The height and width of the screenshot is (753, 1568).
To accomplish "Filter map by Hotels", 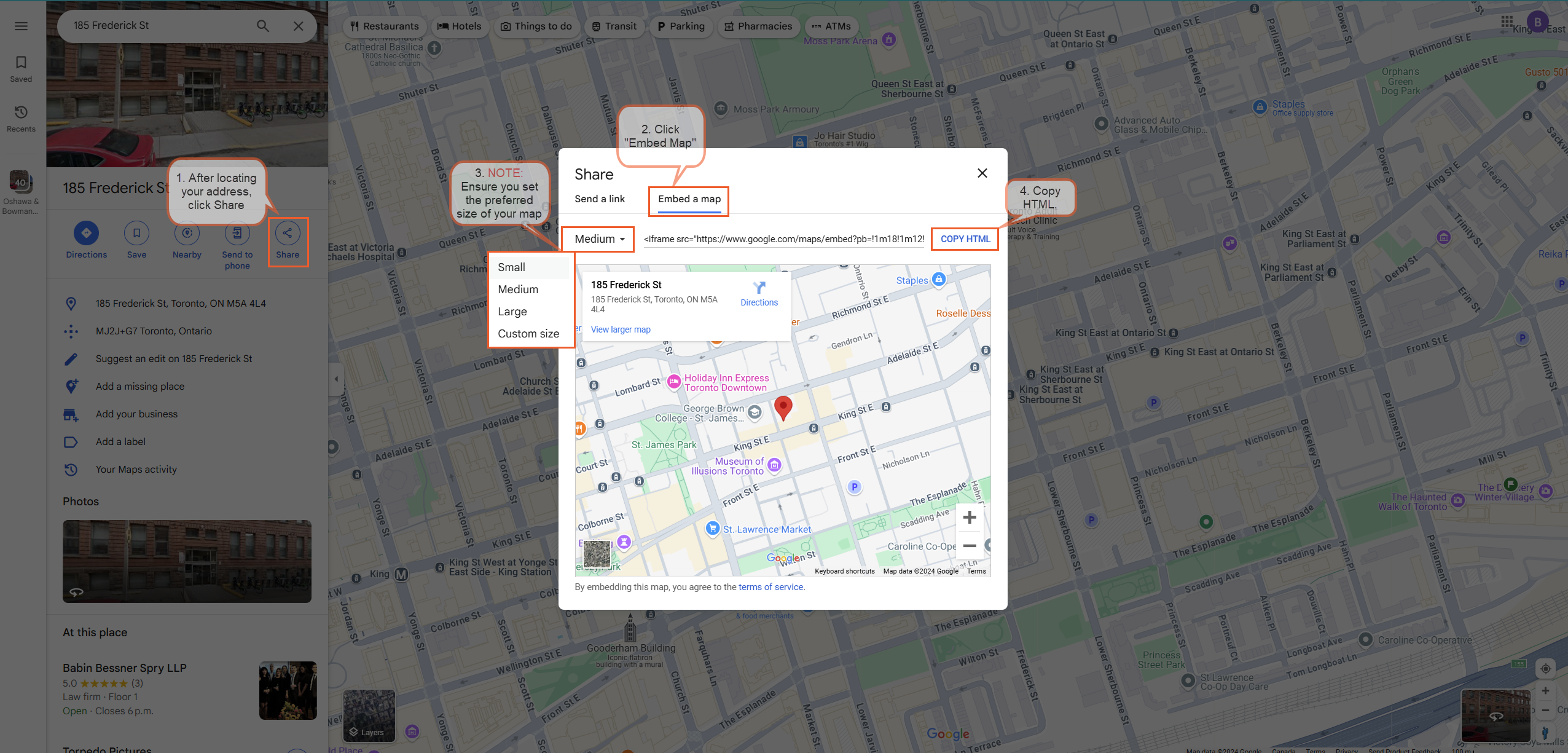I will click(460, 26).
